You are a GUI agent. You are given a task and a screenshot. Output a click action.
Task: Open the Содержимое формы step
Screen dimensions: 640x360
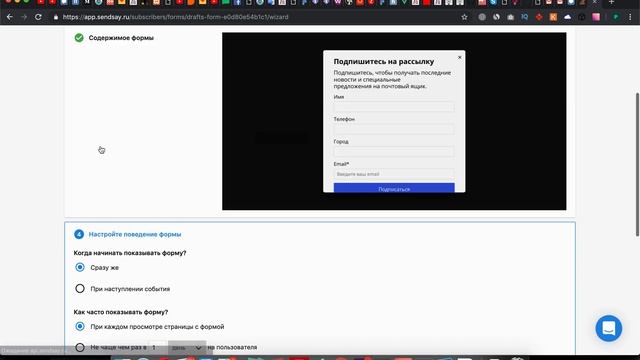[121, 38]
